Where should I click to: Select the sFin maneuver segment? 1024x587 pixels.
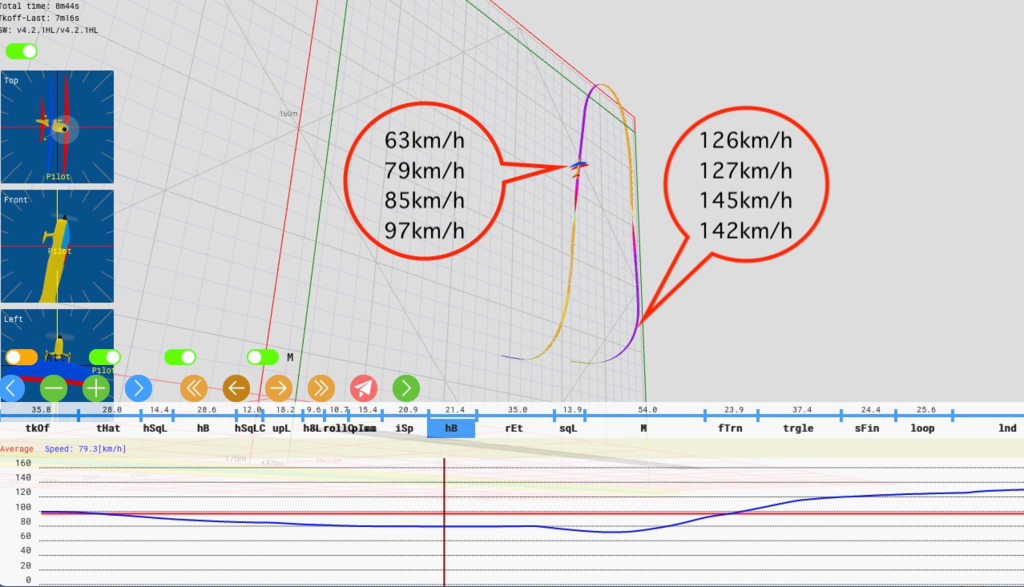tap(867, 428)
